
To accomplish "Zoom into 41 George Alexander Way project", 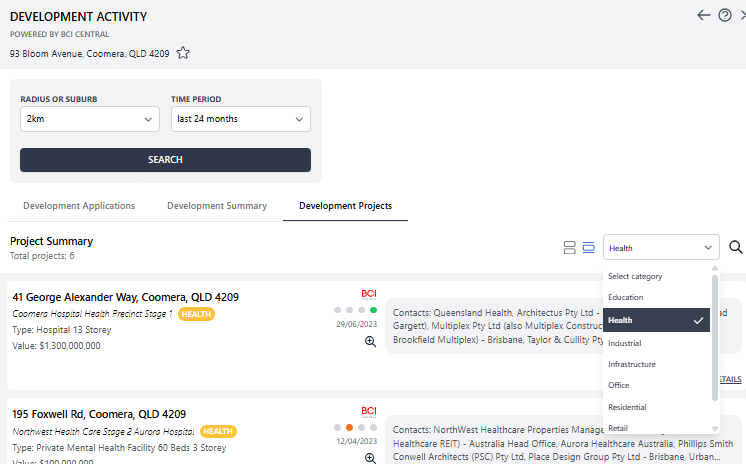I will [370, 341].
